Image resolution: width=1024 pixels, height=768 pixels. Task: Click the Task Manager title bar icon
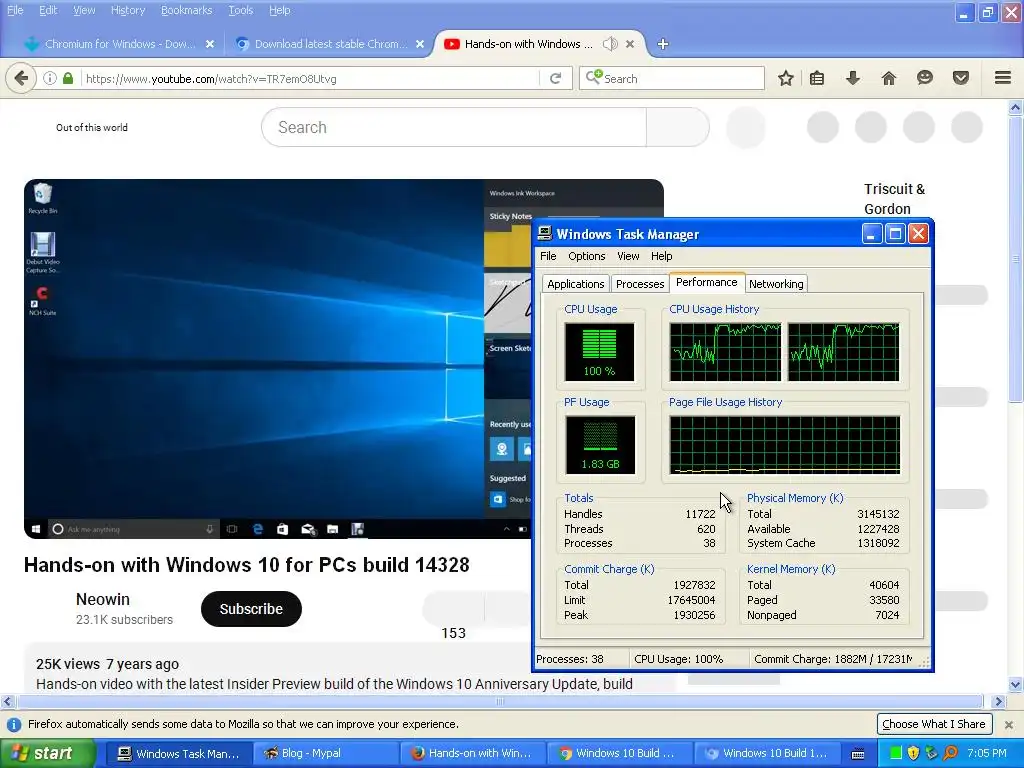click(545, 234)
